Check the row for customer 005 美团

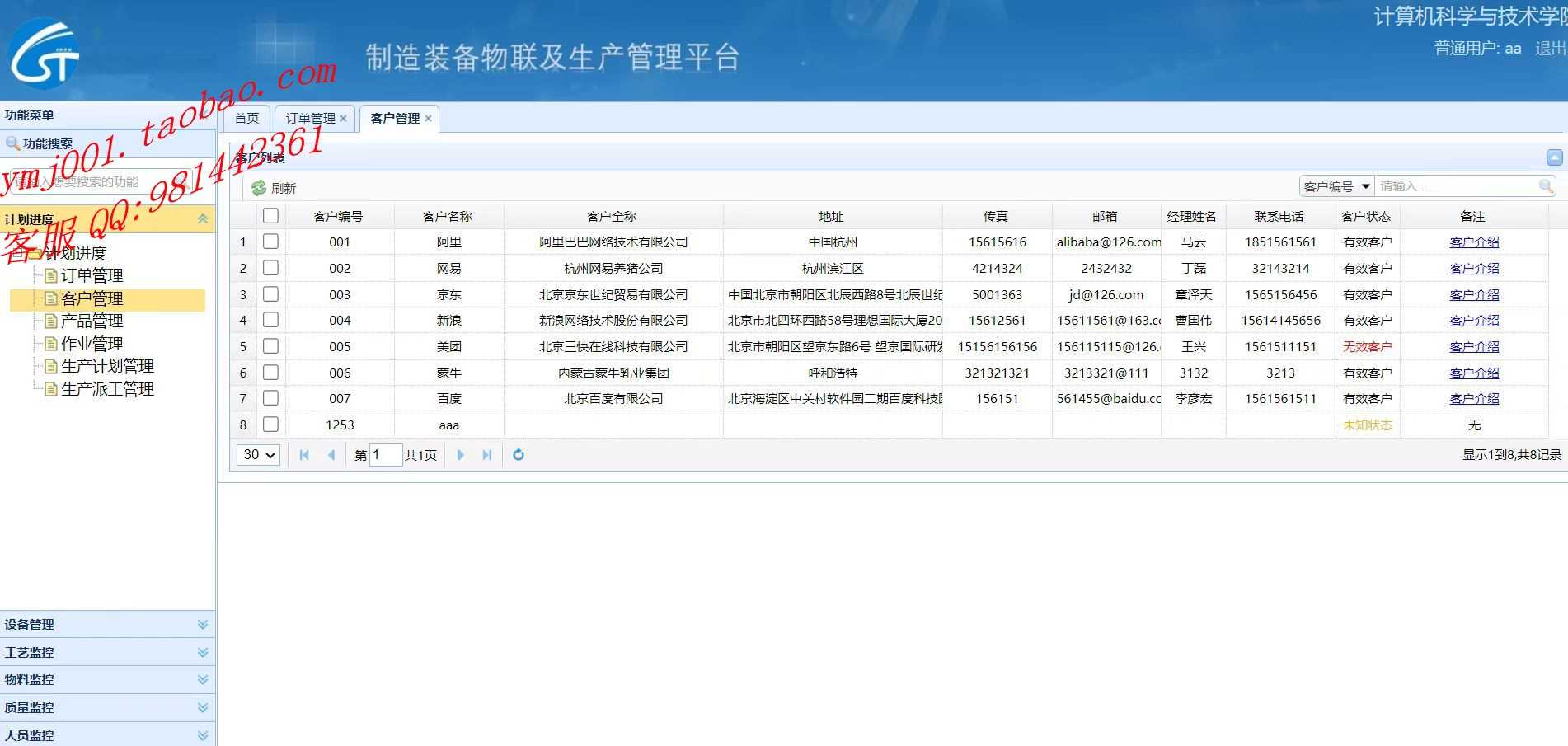point(270,346)
